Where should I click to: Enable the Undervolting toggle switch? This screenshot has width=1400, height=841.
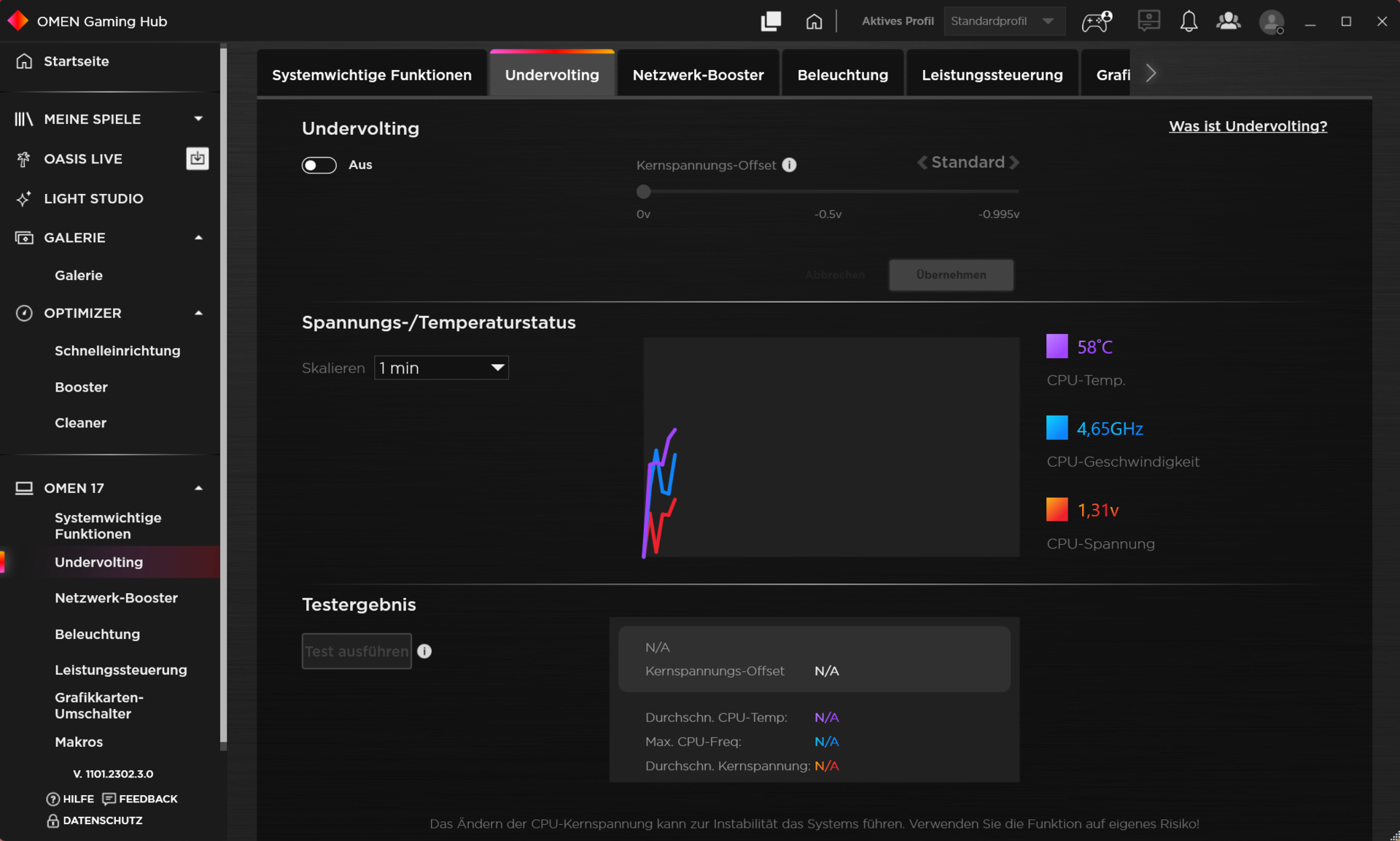[319, 165]
